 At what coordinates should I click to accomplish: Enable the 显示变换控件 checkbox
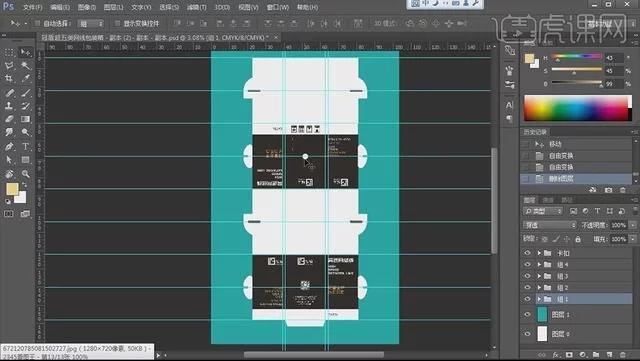click(x=118, y=23)
